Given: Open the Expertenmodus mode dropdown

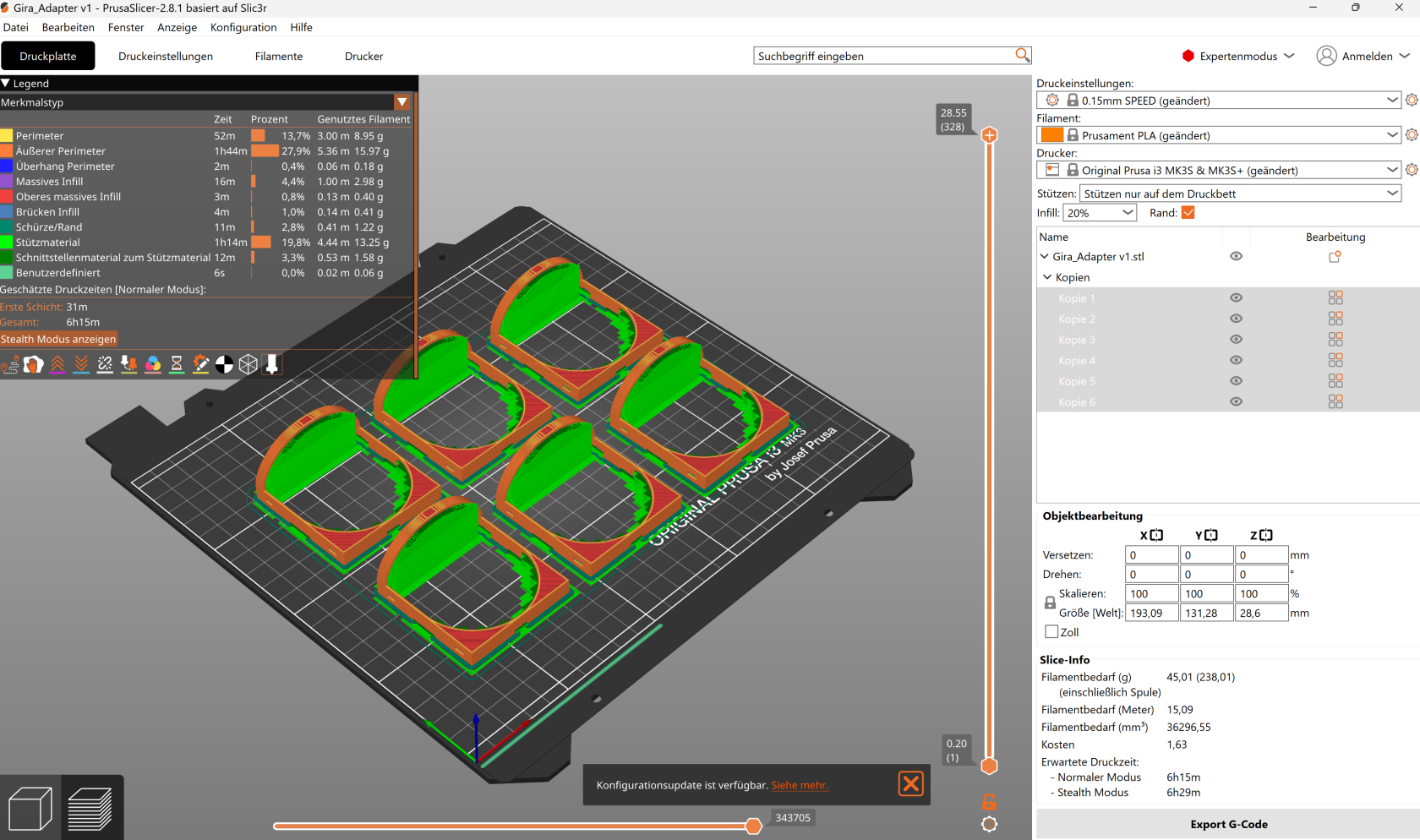Looking at the screenshot, I should pyautogui.click(x=1237, y=56).
